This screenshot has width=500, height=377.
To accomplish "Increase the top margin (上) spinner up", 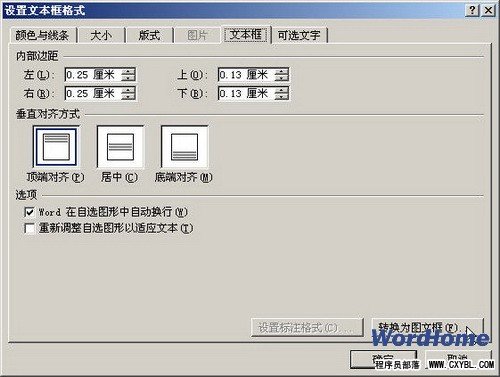I will (282, 71).
